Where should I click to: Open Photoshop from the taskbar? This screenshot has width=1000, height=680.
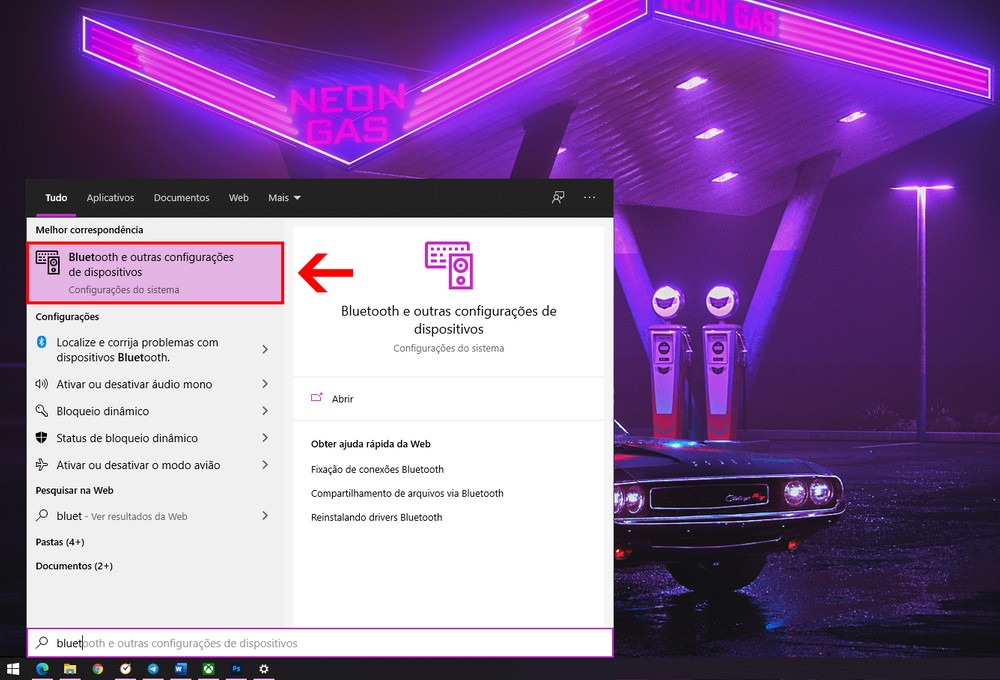tap(237, 668)
